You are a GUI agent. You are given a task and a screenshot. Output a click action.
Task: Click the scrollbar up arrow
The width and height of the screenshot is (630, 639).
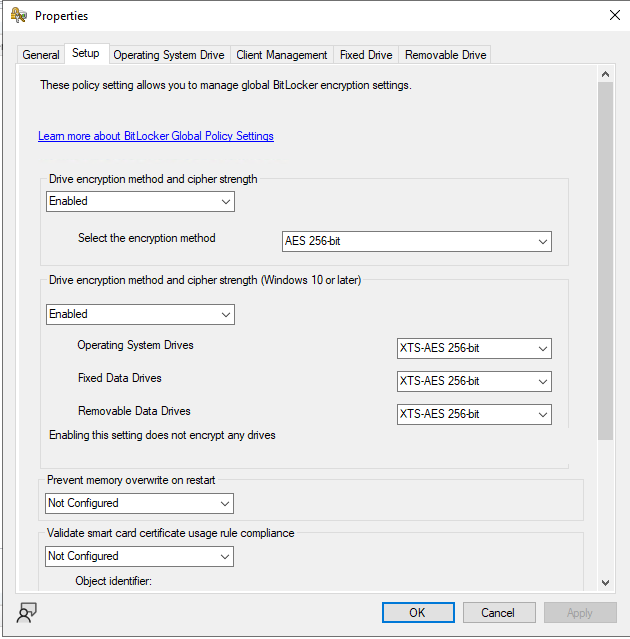pyautogui.click(x=606, y=74)
